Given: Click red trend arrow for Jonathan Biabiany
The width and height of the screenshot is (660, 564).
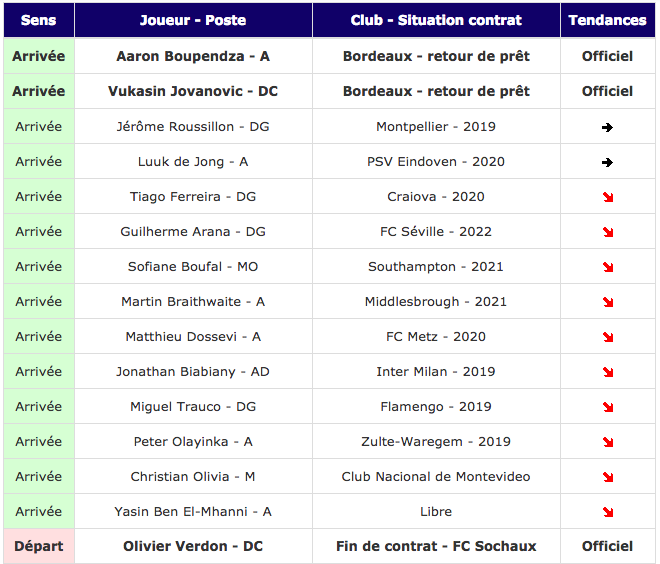Looking at the screenshot, I should (607, 372).
